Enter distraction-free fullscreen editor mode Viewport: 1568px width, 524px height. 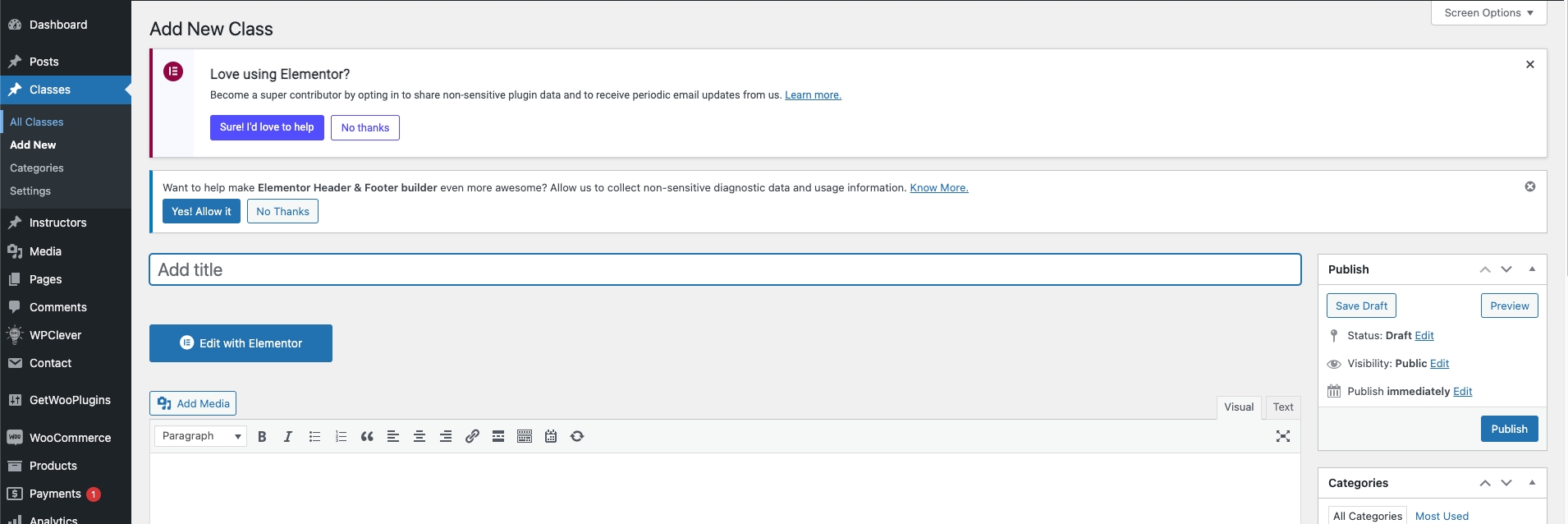[x=1283, y=437]
